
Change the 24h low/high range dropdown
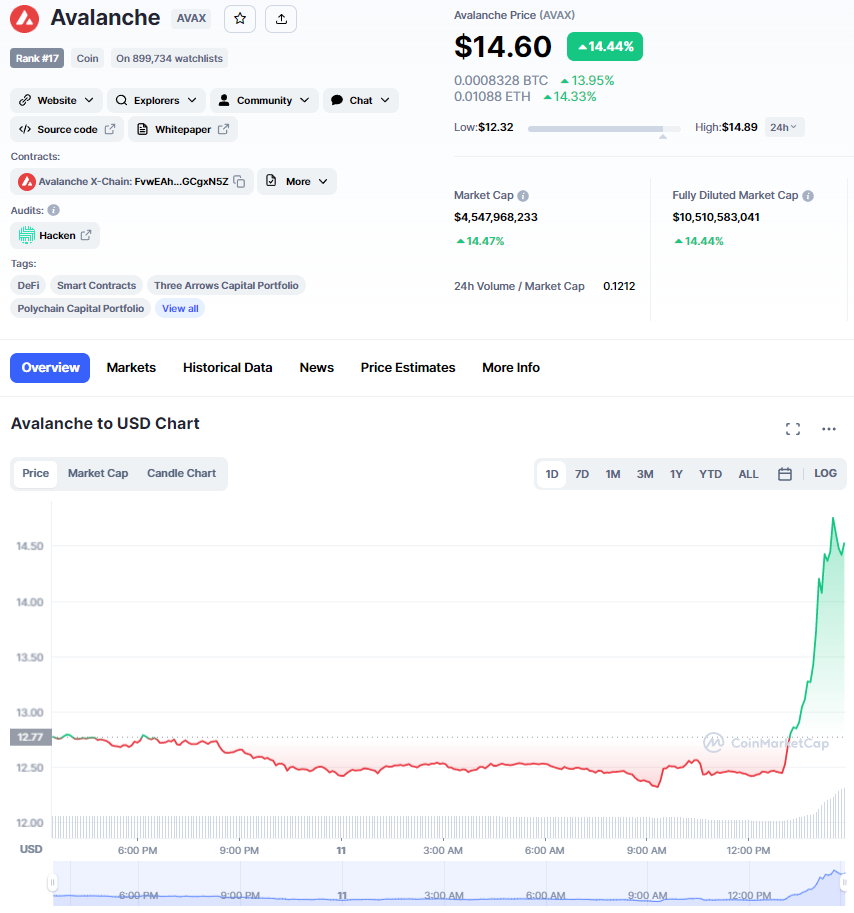click(x=784, y=127)
